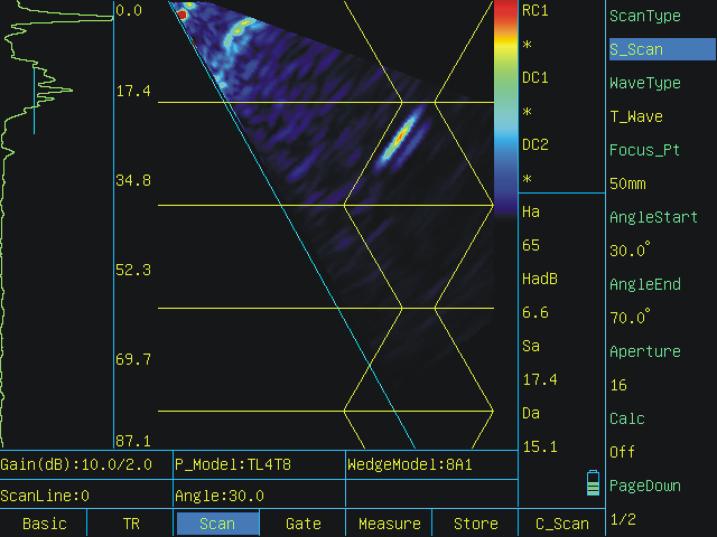Go to the Measure tab
This screenshot has width=717, height=537.
[389, 524]
